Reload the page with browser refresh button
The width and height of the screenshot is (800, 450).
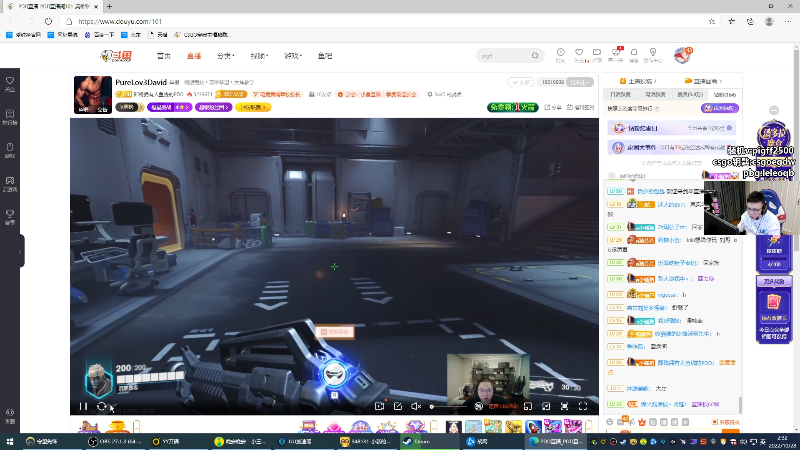tap(48, 21)
